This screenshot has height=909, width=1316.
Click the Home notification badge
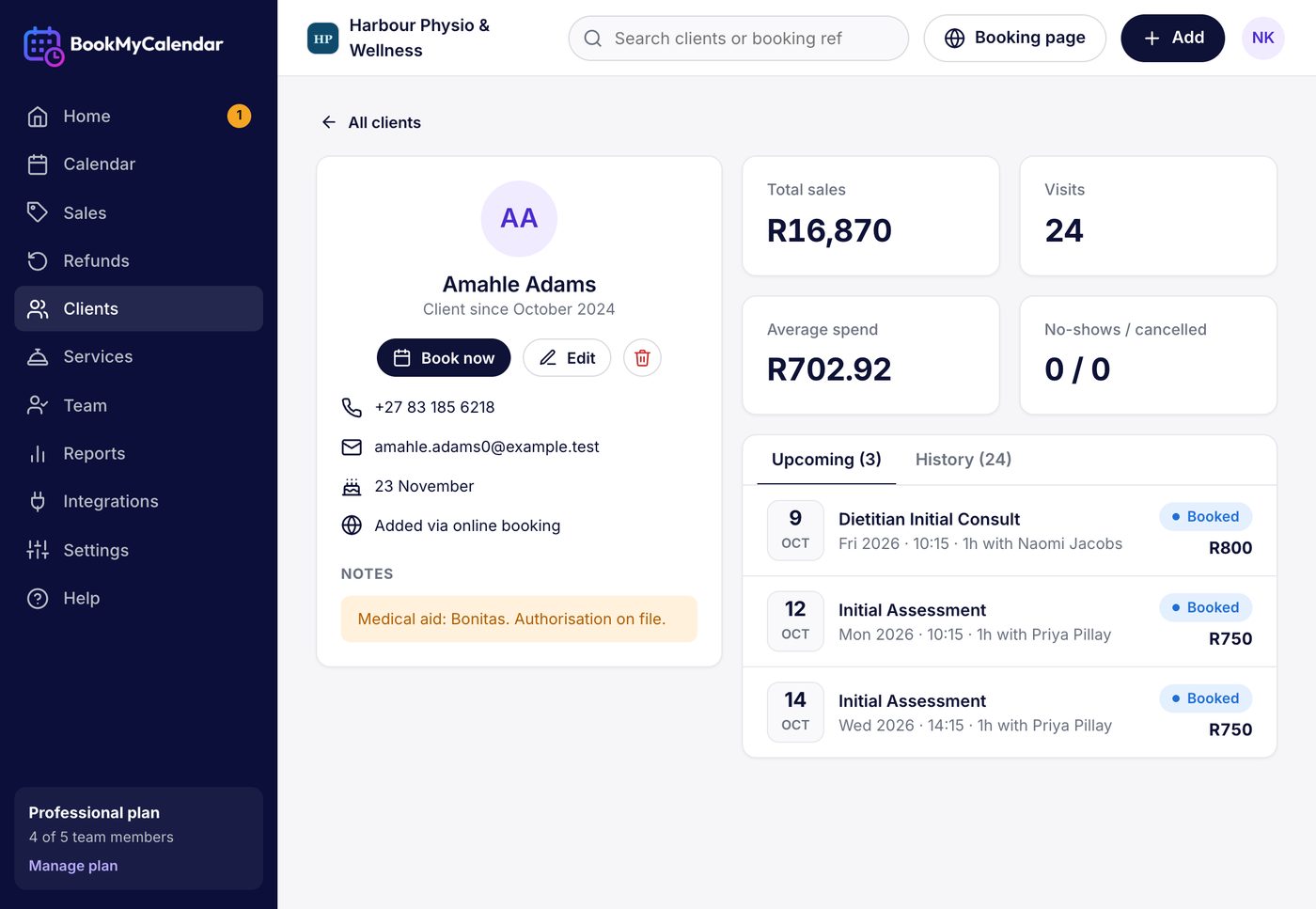(239, 116)
